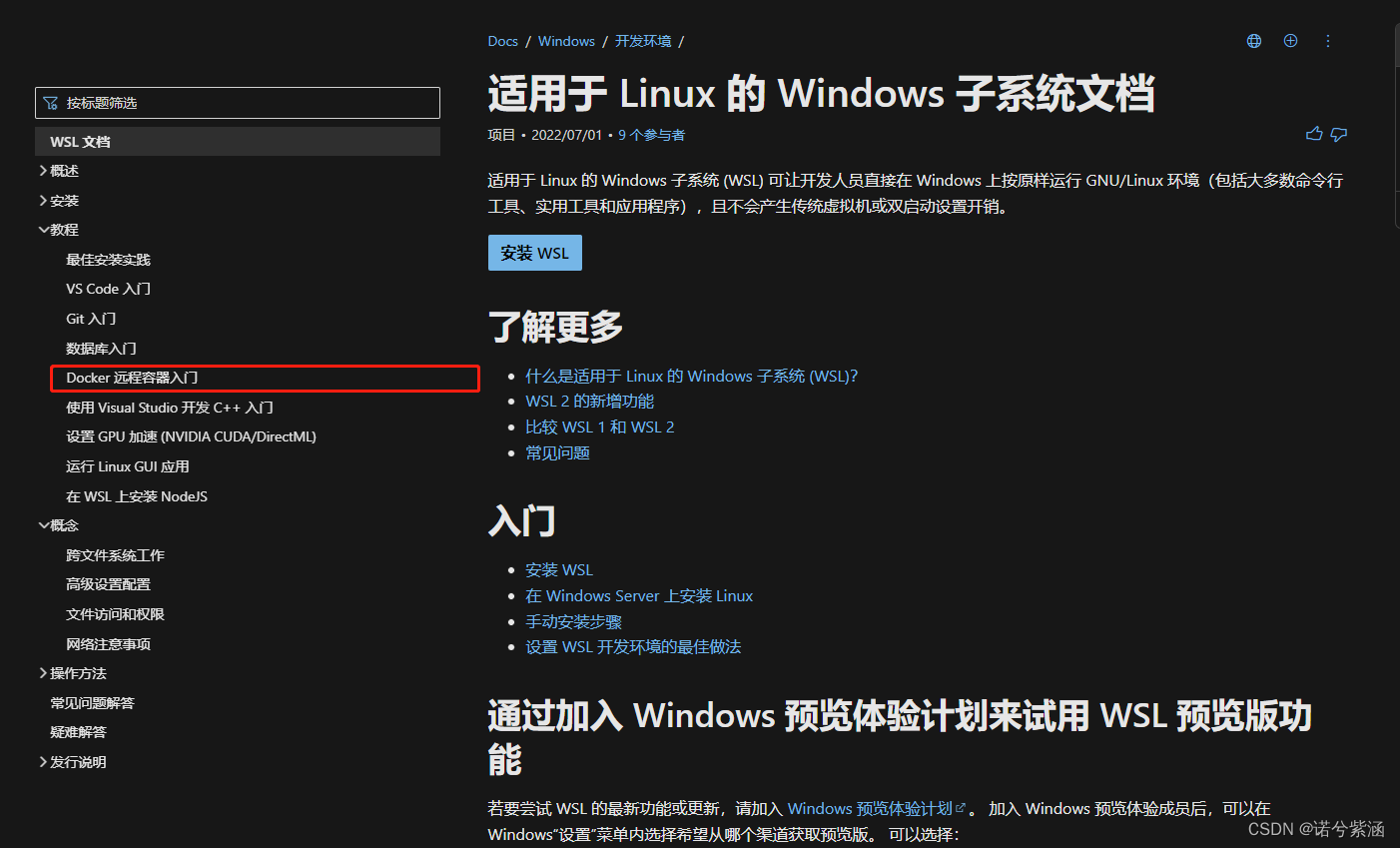Open 什么是适用于 Linux 的 Windows 子系统 link
This screenshot has width=1400, height=848.
691,376
